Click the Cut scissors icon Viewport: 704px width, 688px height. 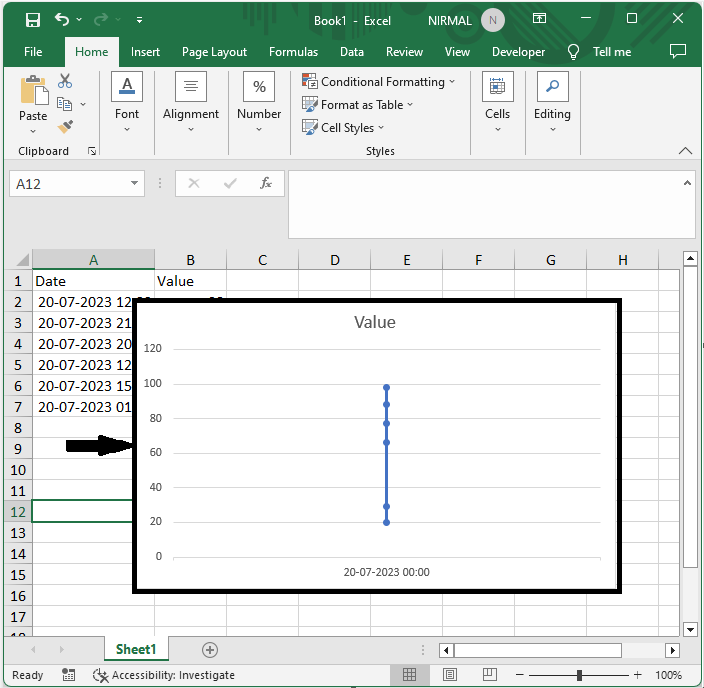65,81
